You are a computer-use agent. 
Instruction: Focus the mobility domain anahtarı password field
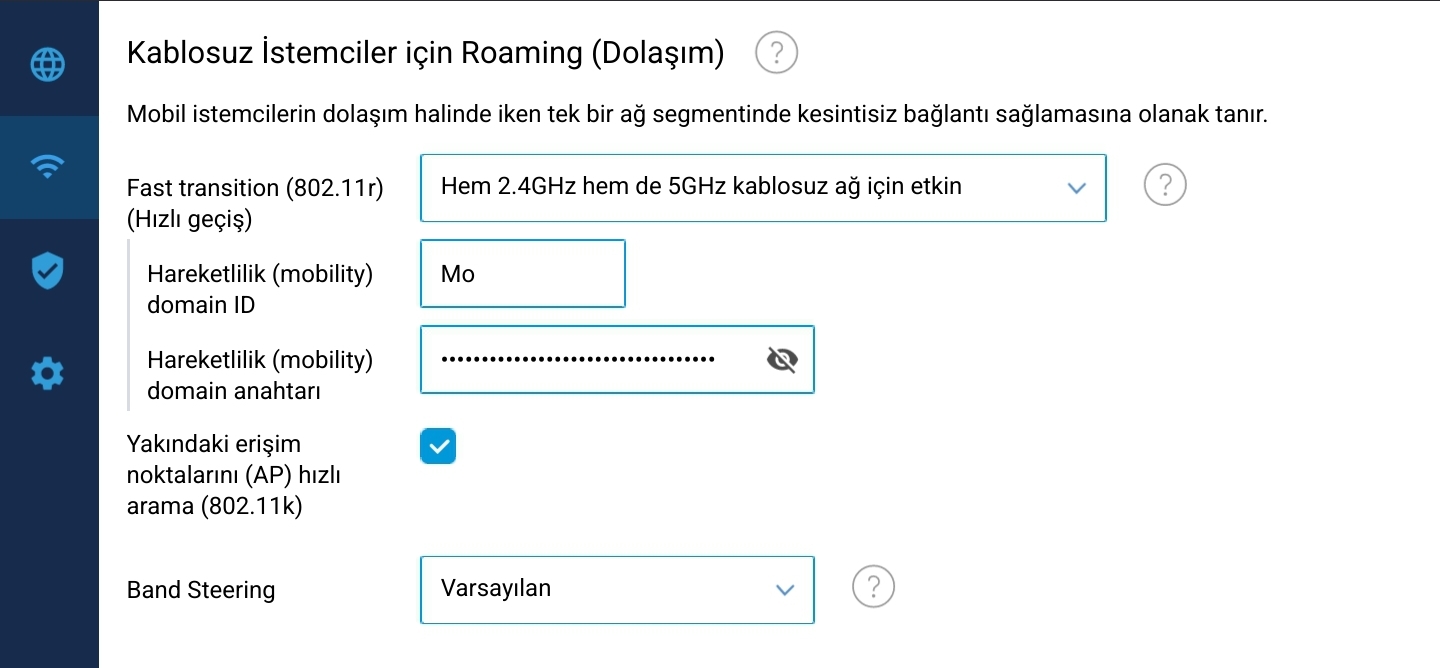617,359
